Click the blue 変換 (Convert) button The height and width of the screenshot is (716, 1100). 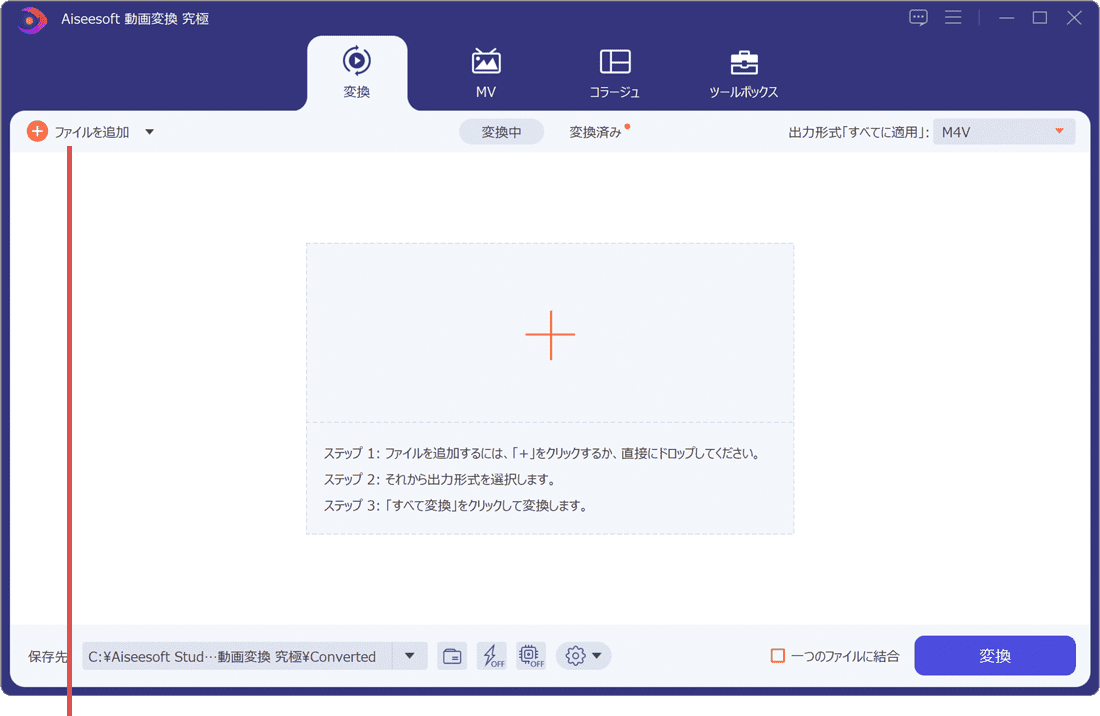[x=994, y=655]
